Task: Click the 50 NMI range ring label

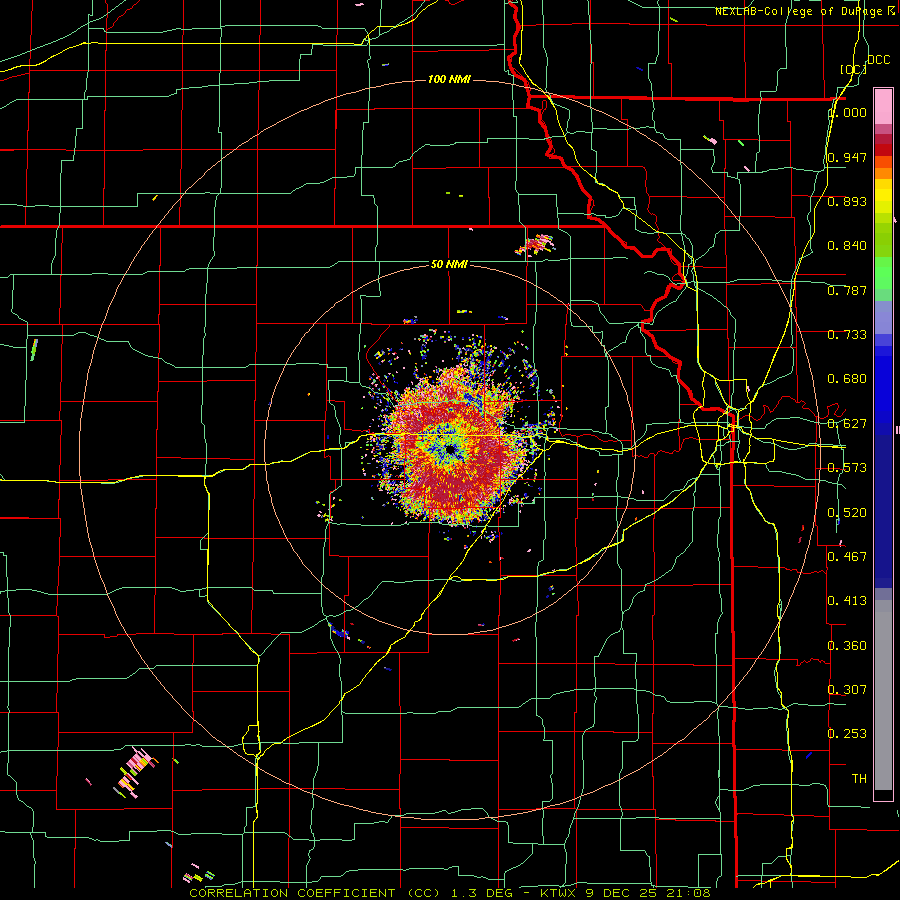Action: coord(449,264)
